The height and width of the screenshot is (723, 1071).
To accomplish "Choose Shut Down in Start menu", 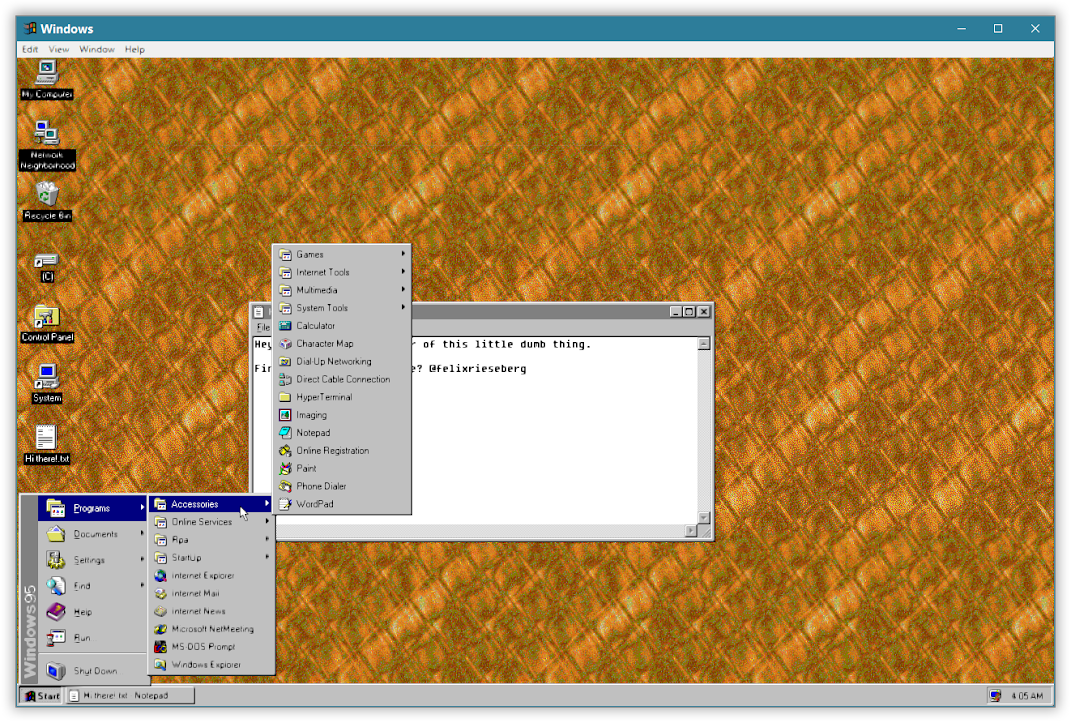I will 93,671.
